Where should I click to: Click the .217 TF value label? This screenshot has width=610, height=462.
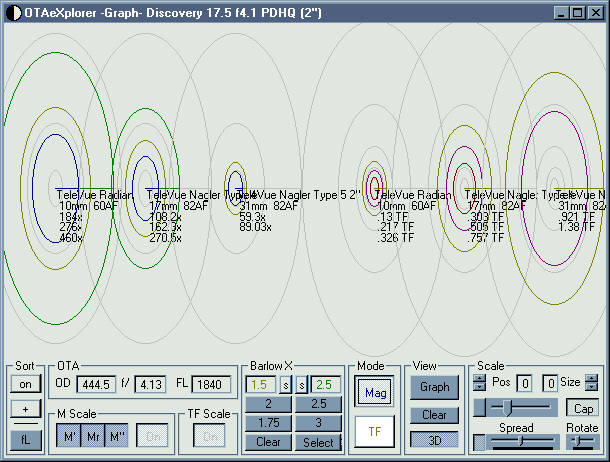coord(395,227)
